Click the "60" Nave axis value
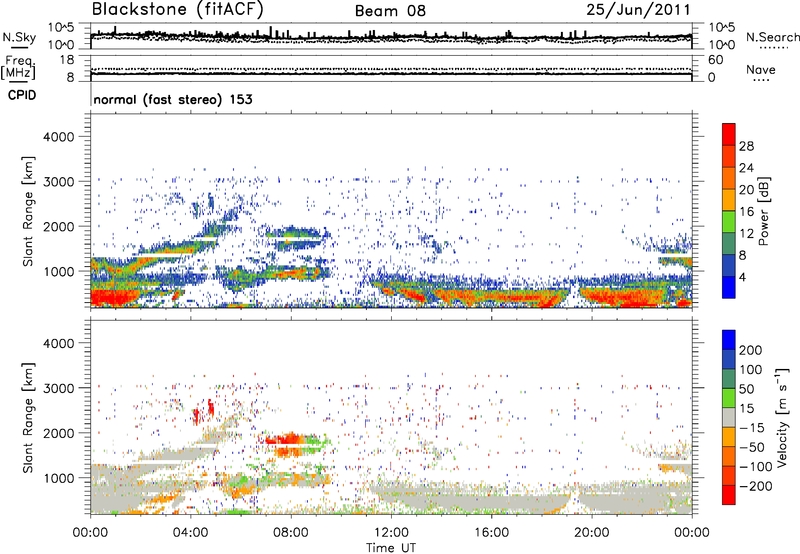 tap(716, 60)
